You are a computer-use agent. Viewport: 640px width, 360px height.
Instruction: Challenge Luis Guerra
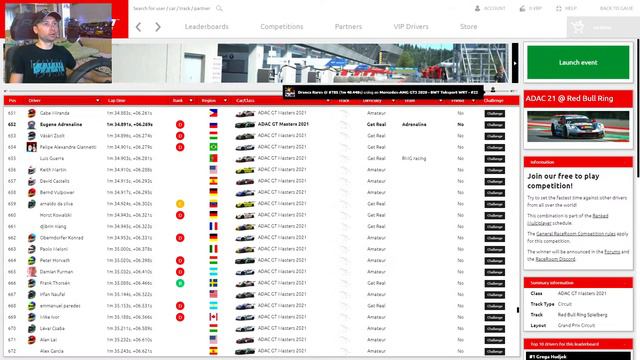495,158
